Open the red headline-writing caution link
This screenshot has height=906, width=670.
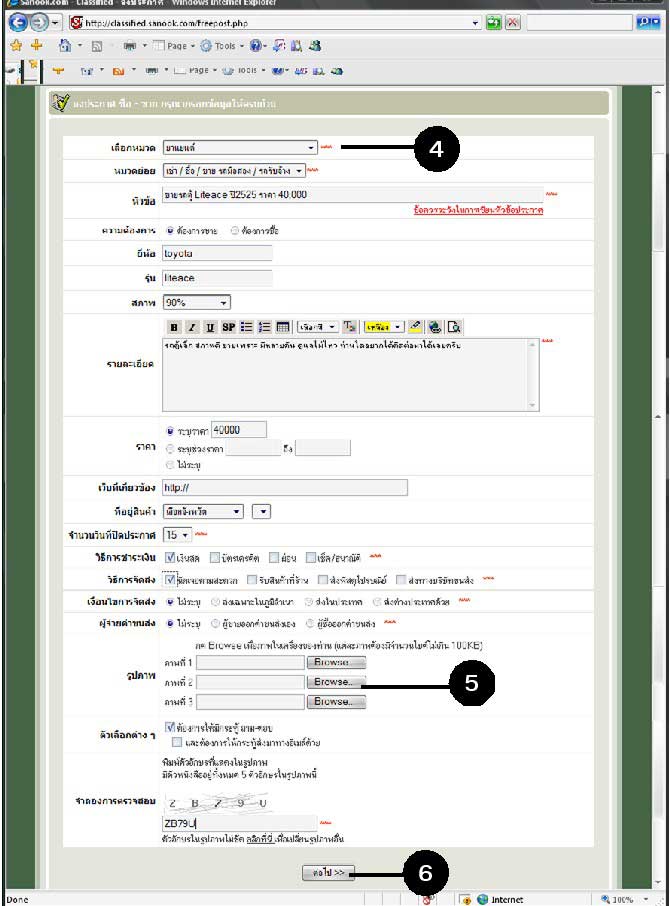(x=478, y=210)
